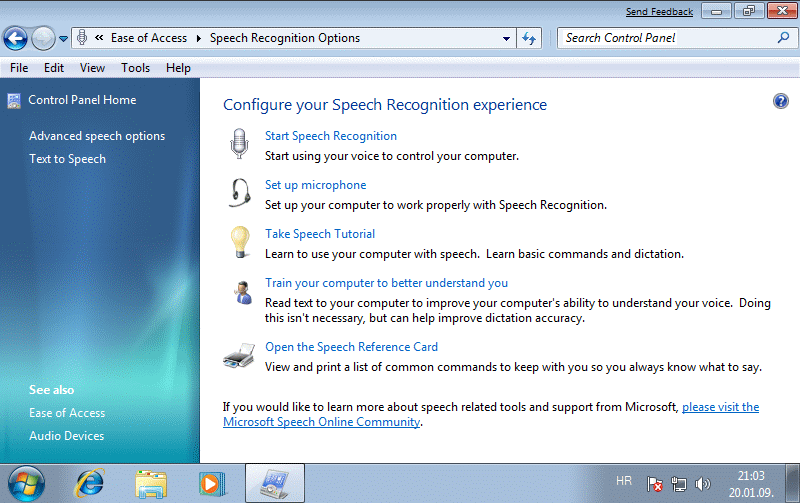Launch Windows Media Player from the taskbar
The width and height of the screenshot is (800, 503).
pos(212,484)
